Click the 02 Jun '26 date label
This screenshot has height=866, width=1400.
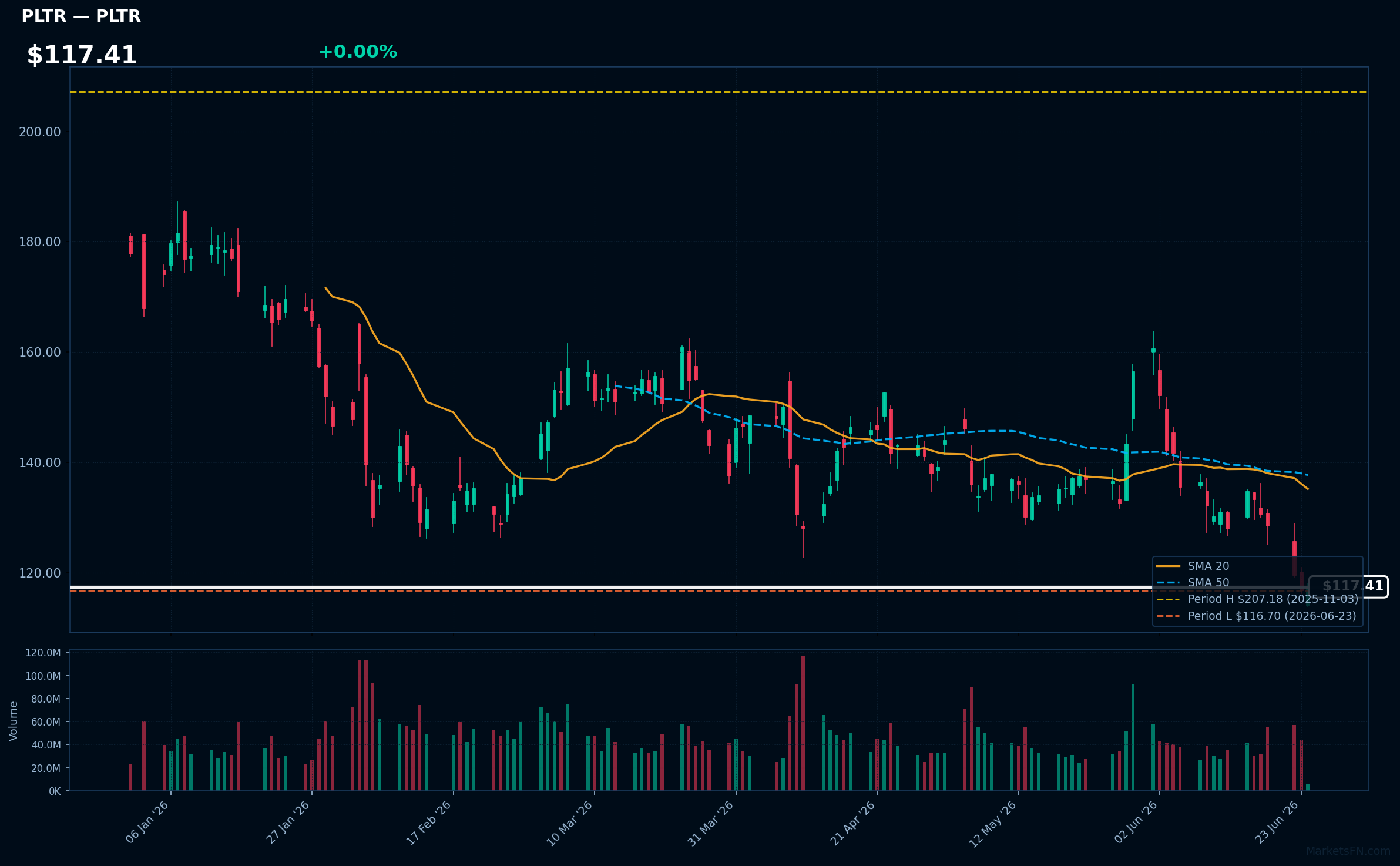[x=1136, y=823]
